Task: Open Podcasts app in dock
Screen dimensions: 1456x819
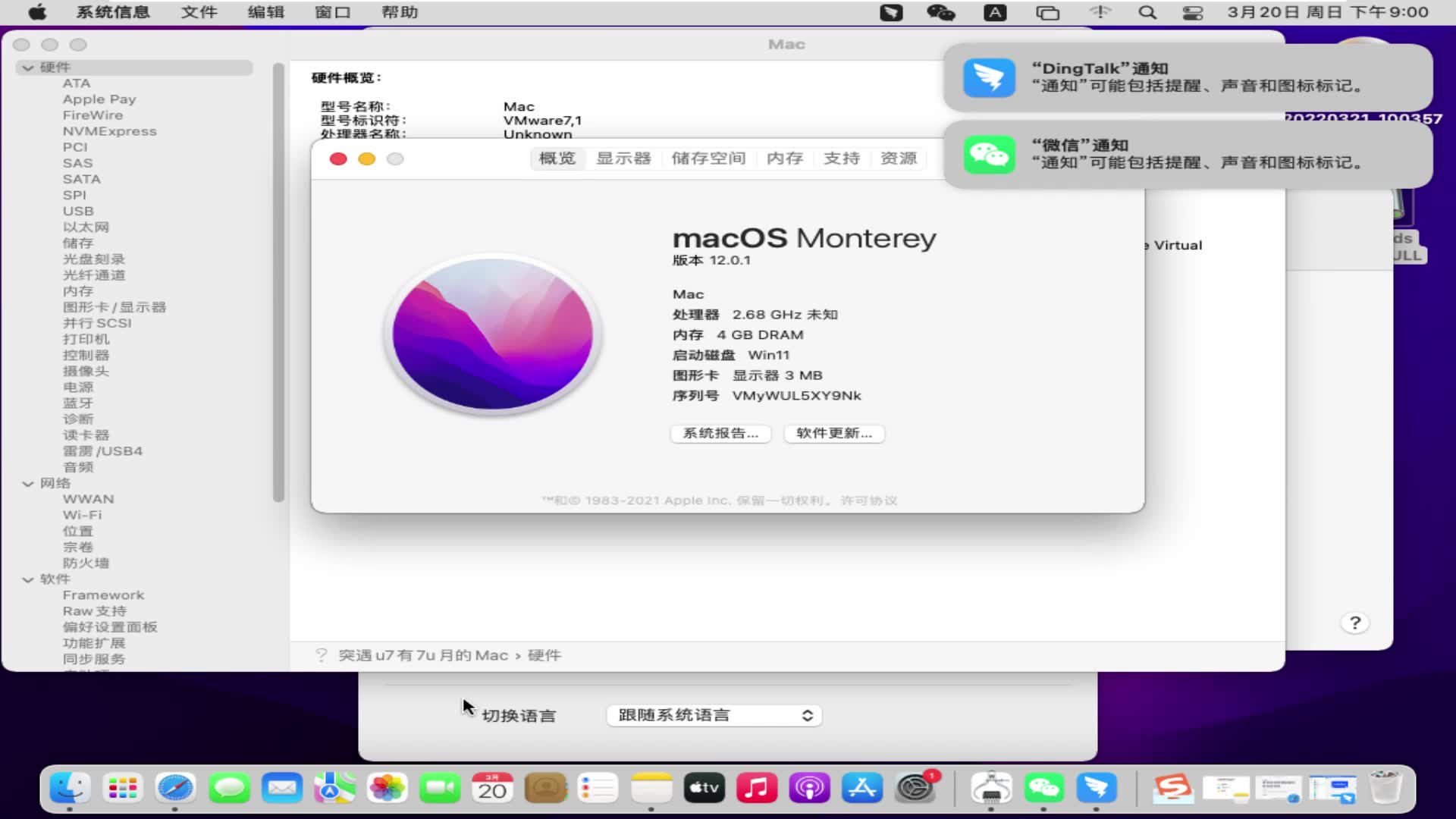Action: pyautogui.click(x=809, y=789)
